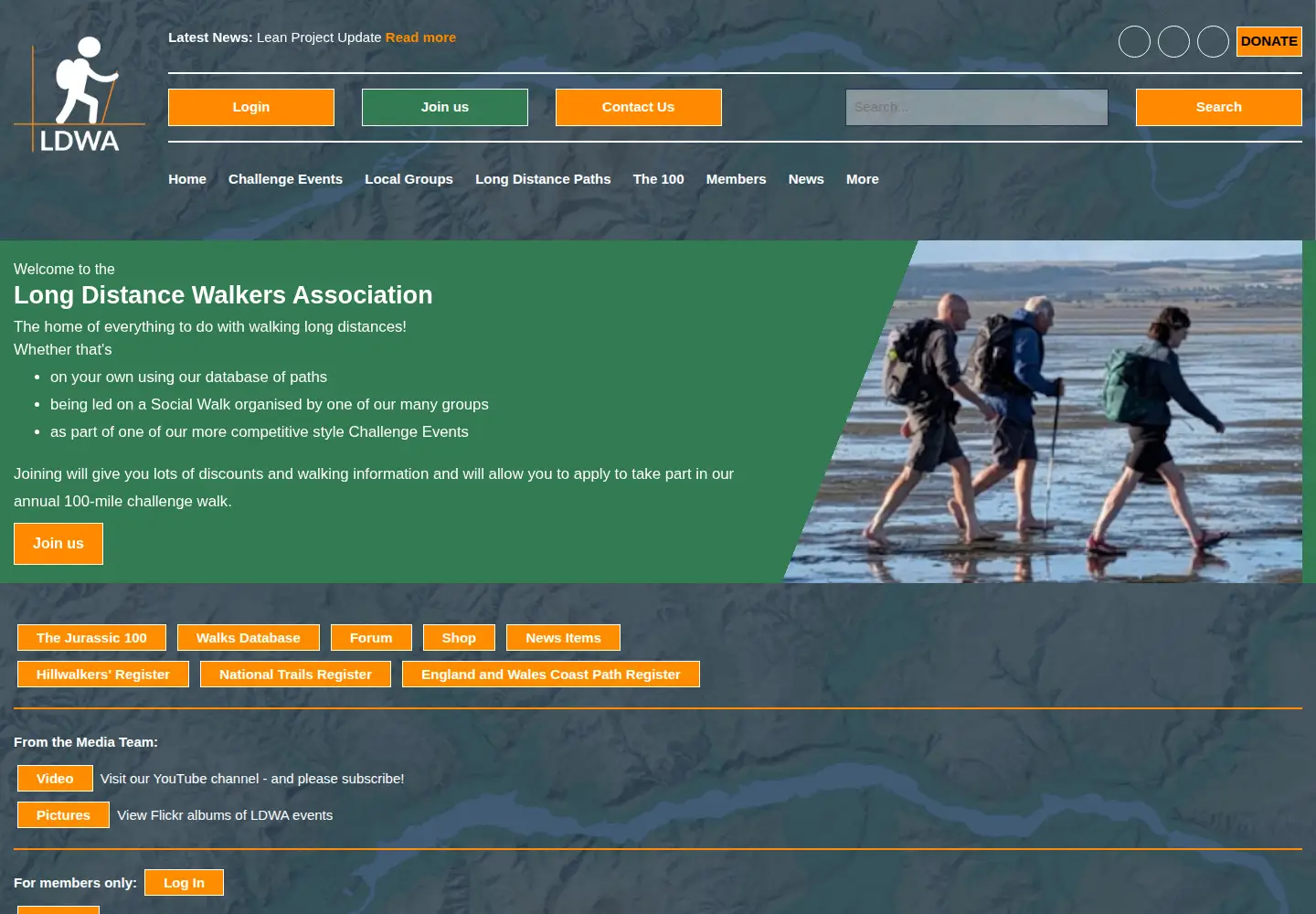Open the News Items button
The height and width of the screenshot is (914, 1316).
point(563,638)
